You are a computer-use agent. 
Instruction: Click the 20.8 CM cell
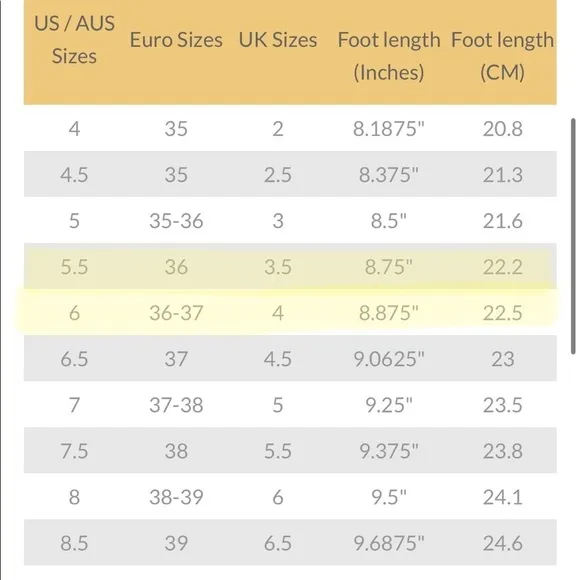[x=502, y=129]
